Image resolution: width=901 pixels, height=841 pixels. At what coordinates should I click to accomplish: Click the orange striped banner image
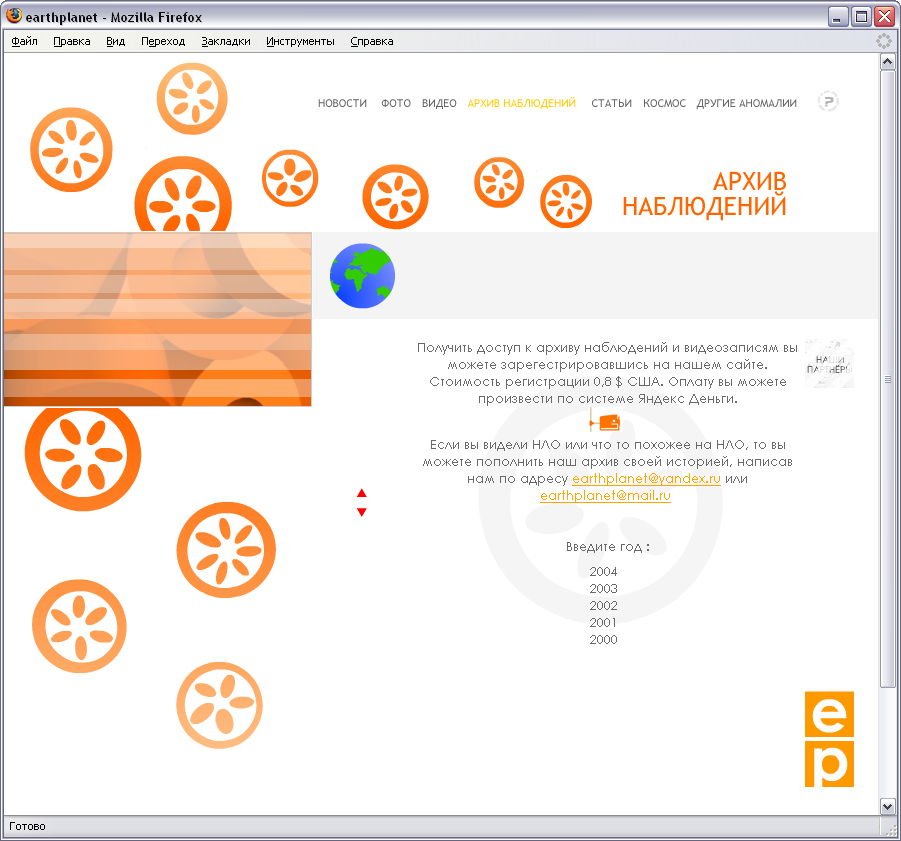(157, 319)
